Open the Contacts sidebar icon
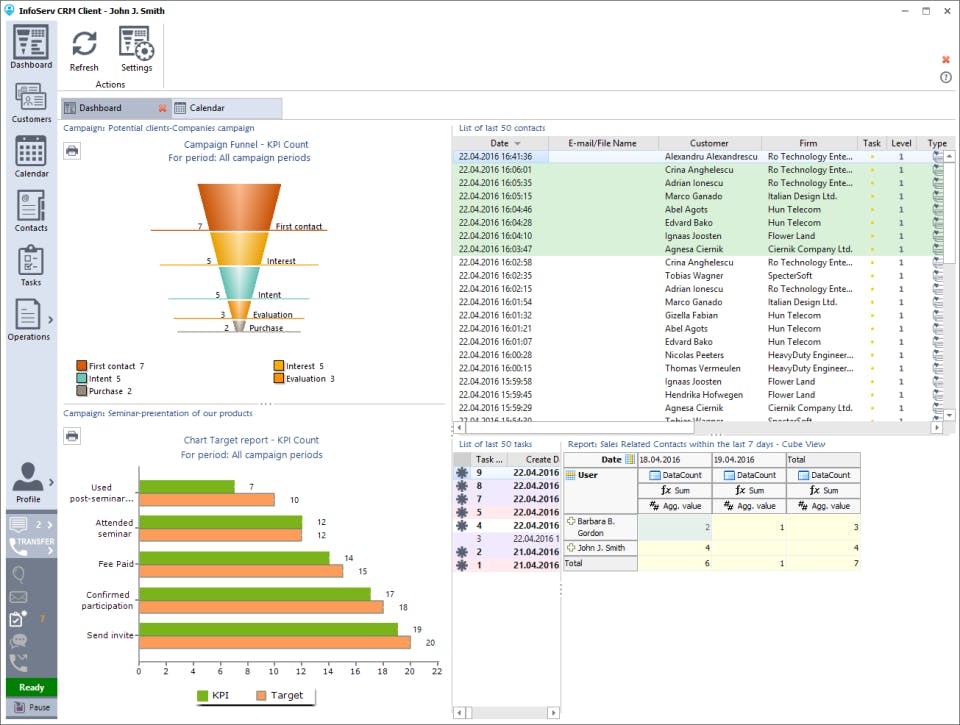 click(31, 211)
